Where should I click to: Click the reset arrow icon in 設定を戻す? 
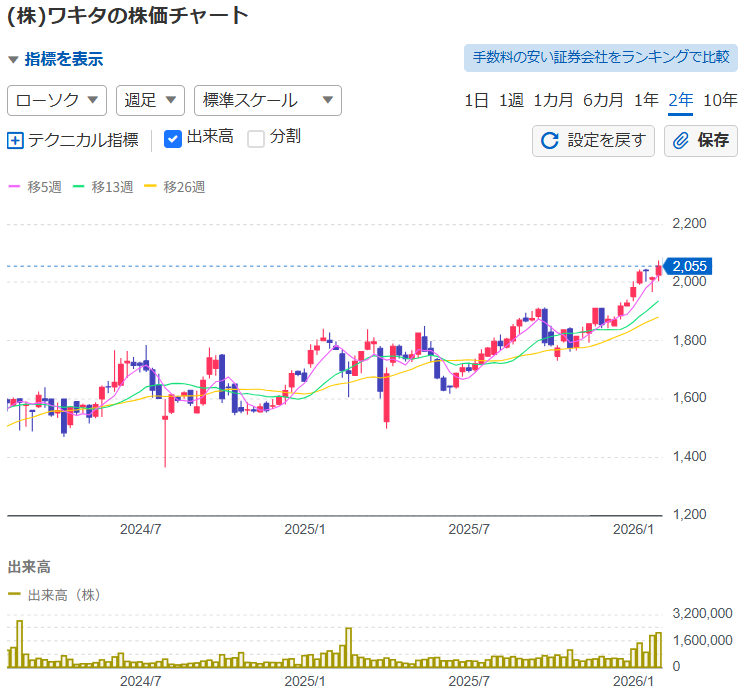549,140
